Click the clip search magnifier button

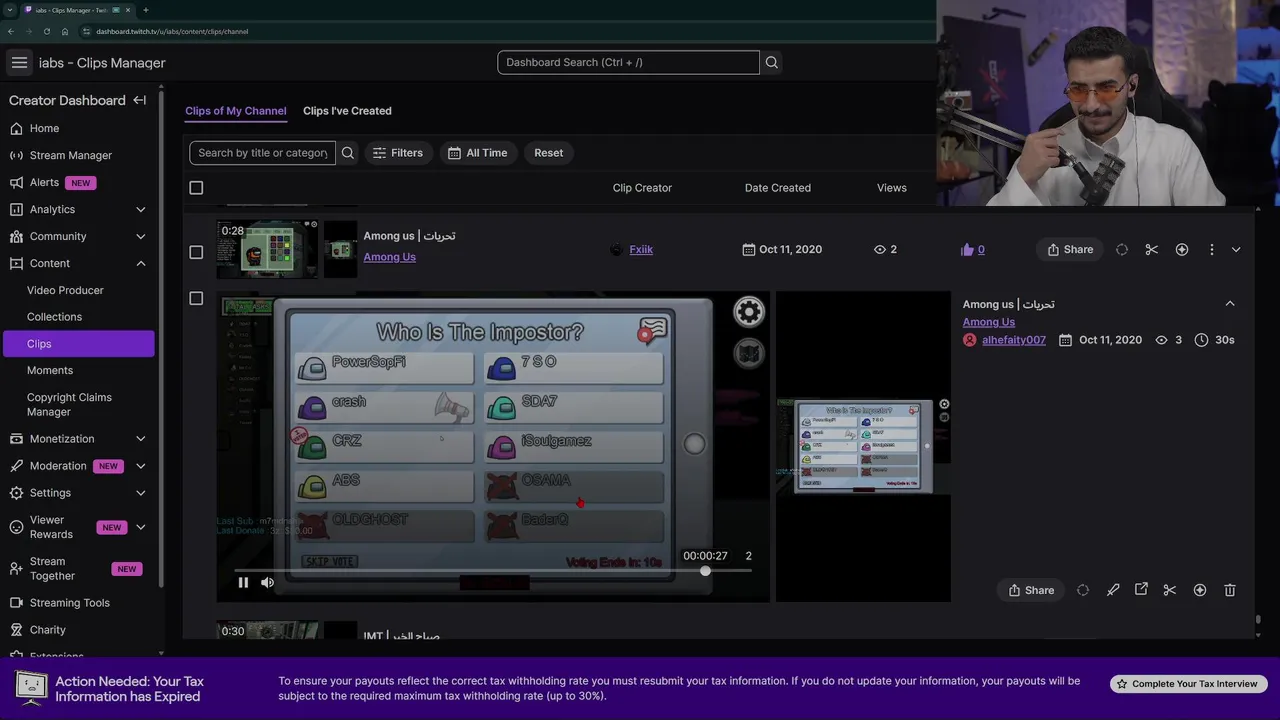coord(348,153)
